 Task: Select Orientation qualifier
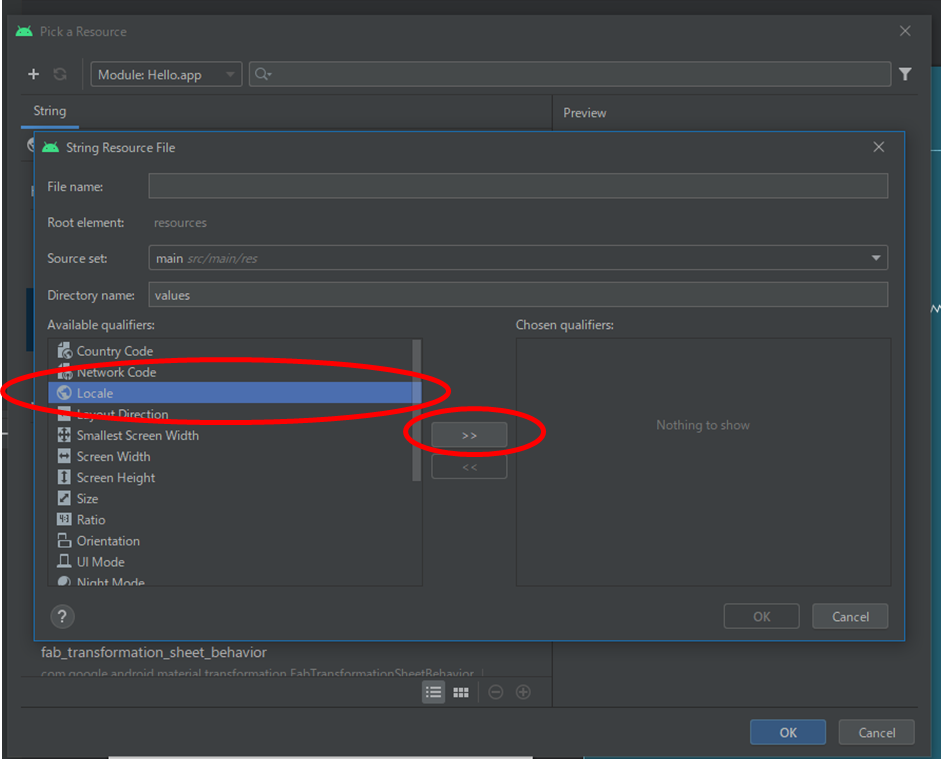(x=230, y=541)
